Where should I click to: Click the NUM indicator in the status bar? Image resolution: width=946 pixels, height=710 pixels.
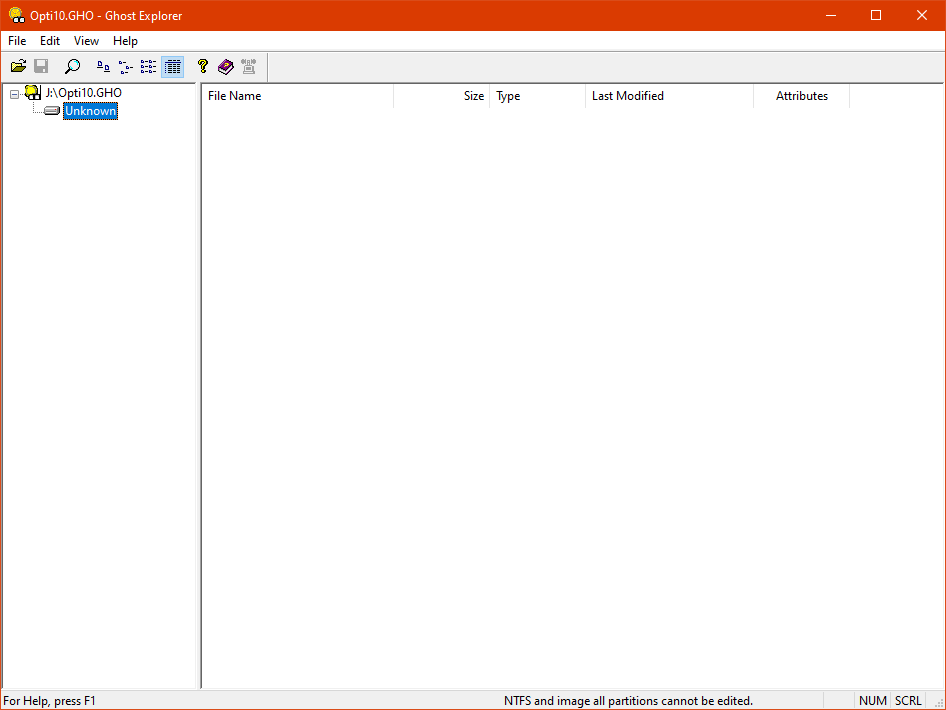tap(872, 701)
